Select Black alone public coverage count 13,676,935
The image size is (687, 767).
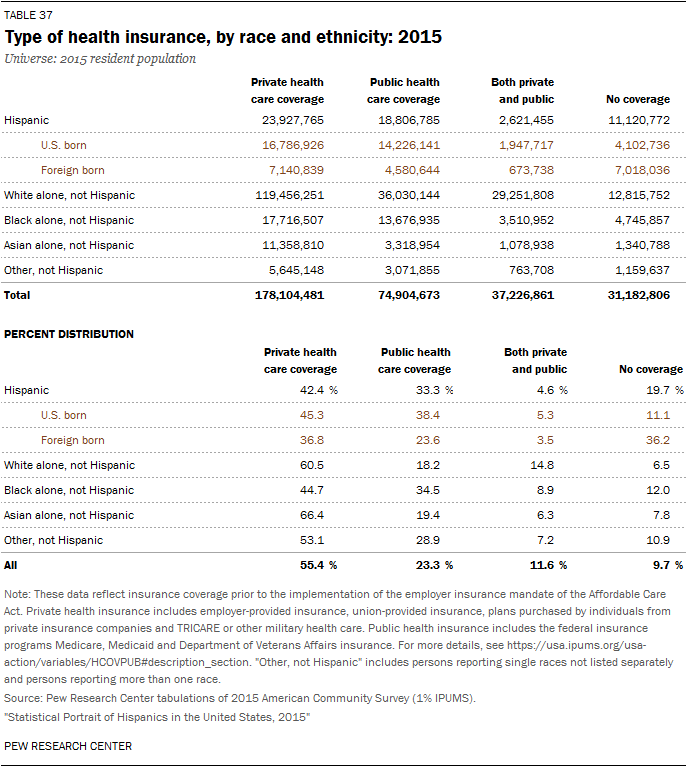[409, 220]
